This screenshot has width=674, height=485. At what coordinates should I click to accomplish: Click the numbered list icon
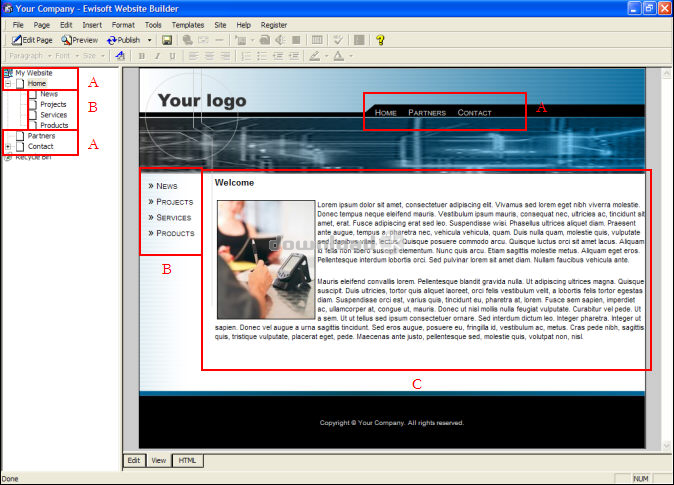click(246, 56)
